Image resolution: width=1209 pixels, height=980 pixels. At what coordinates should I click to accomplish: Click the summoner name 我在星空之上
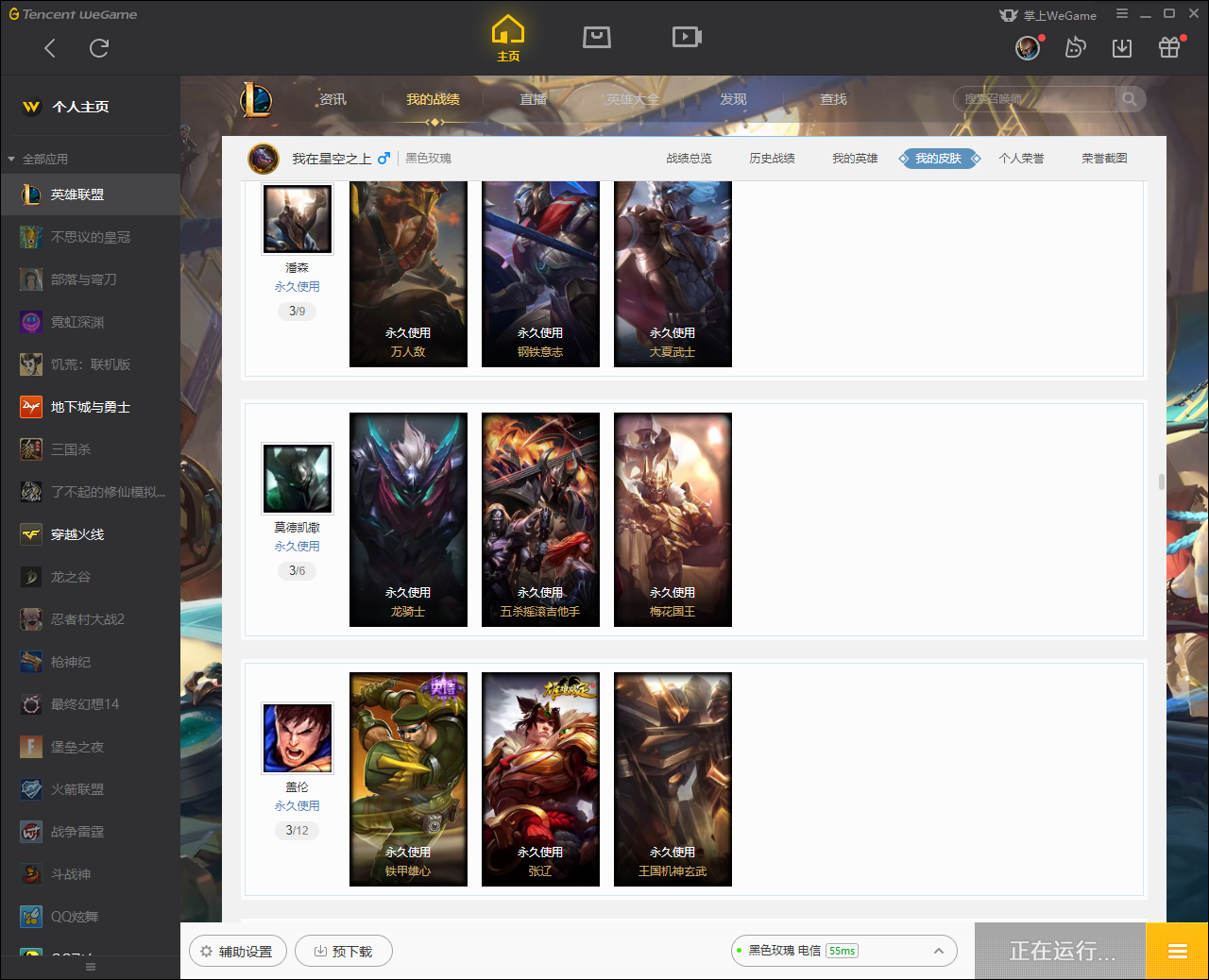pos(332,159)
